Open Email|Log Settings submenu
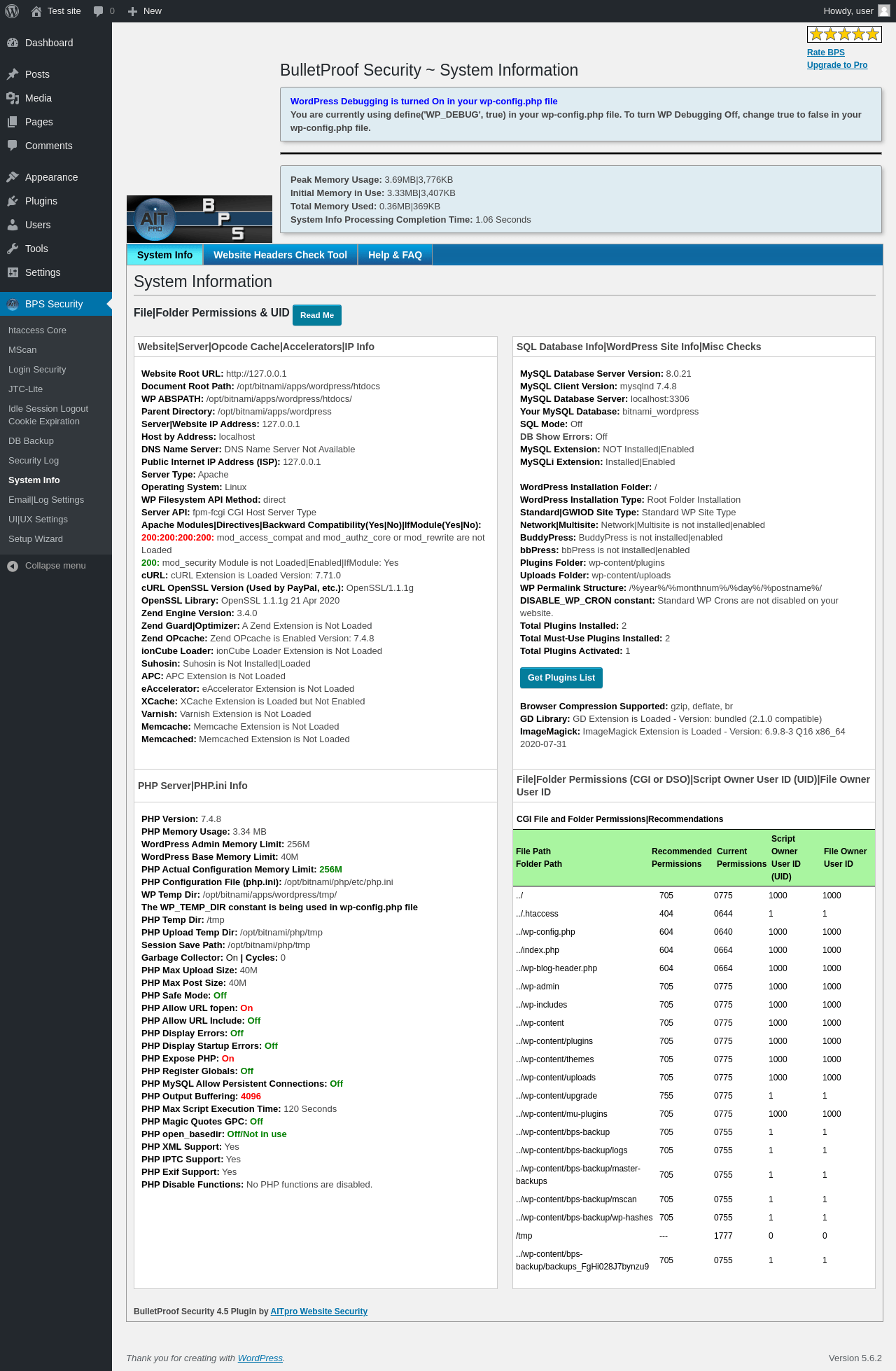Viewport: 896px width, 1371px height. [46, 500]
